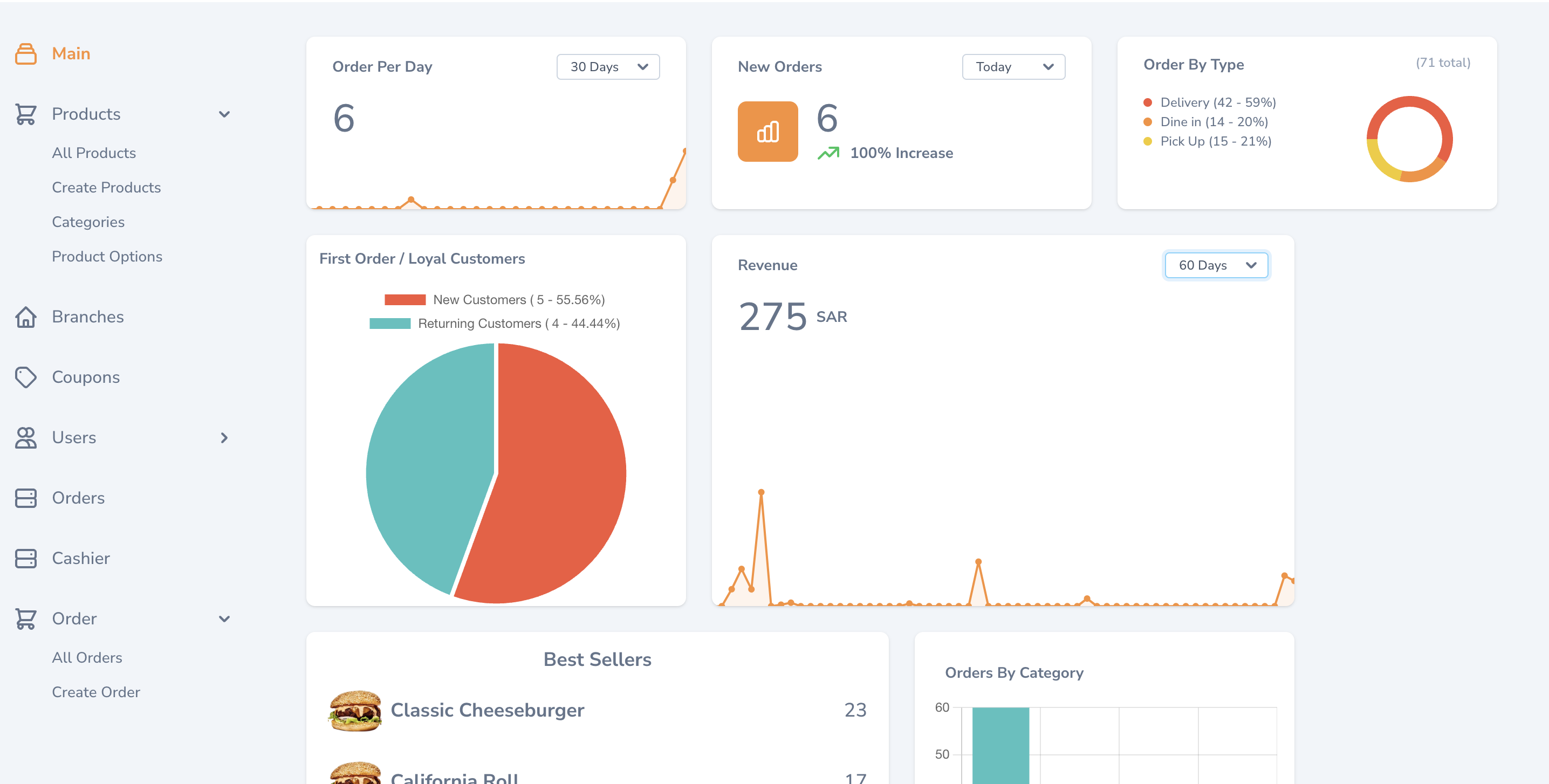
Task: Collapse the Products menu chevron
Action: 224,114
